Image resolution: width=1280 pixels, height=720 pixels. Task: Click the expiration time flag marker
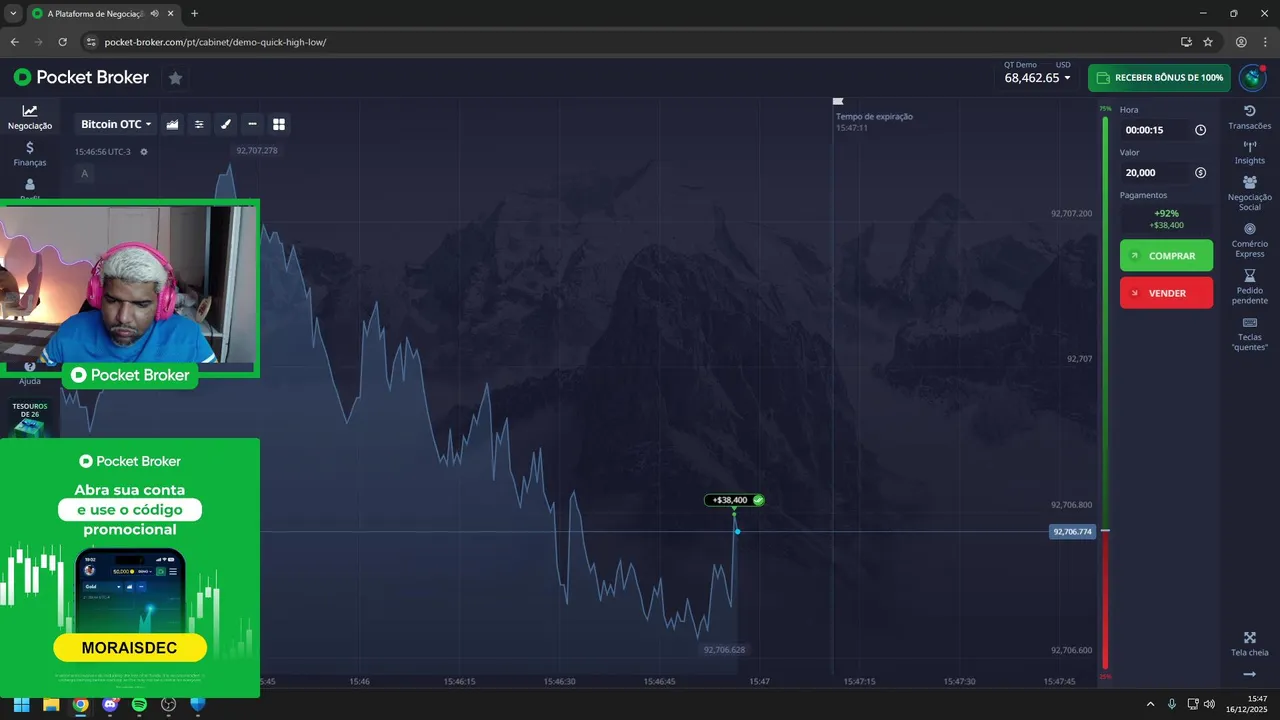click(x=838, y=101)
